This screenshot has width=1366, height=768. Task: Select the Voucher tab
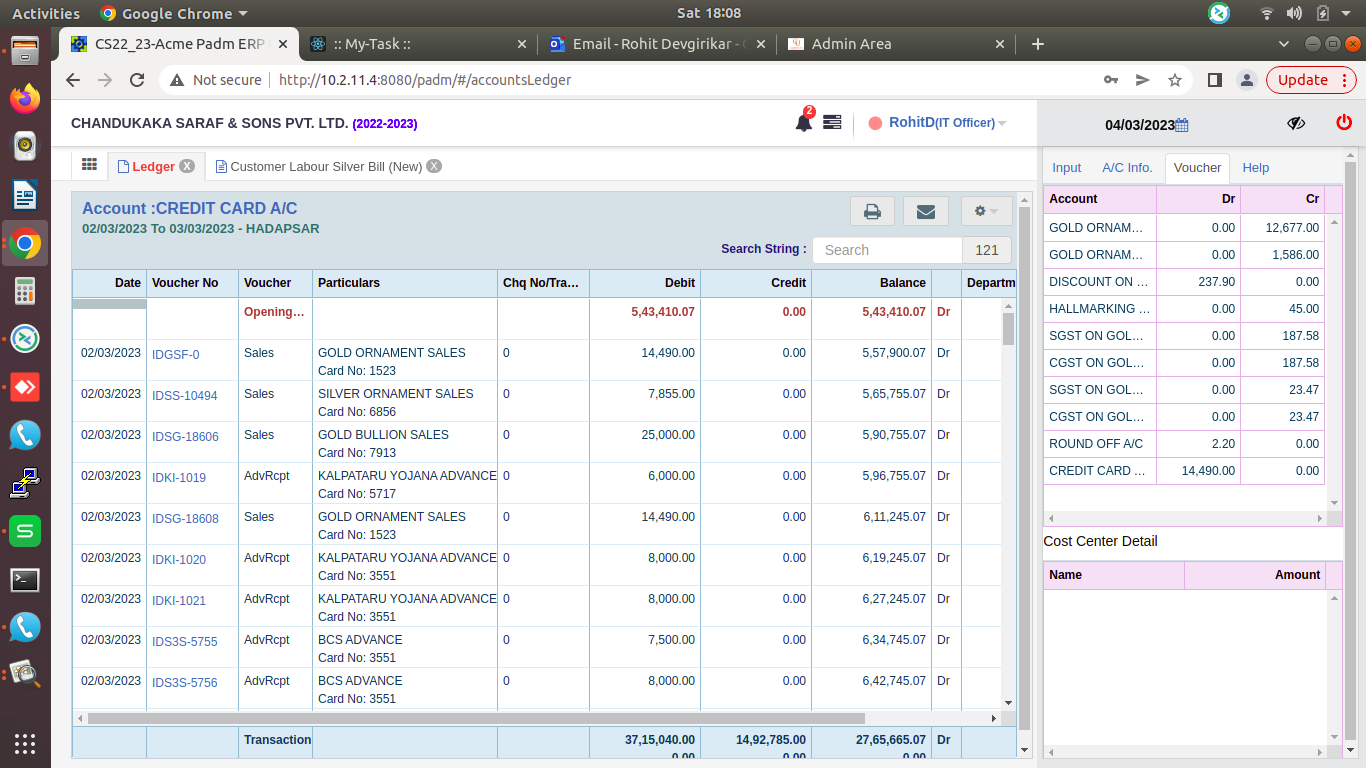(x=1197, y=168)
